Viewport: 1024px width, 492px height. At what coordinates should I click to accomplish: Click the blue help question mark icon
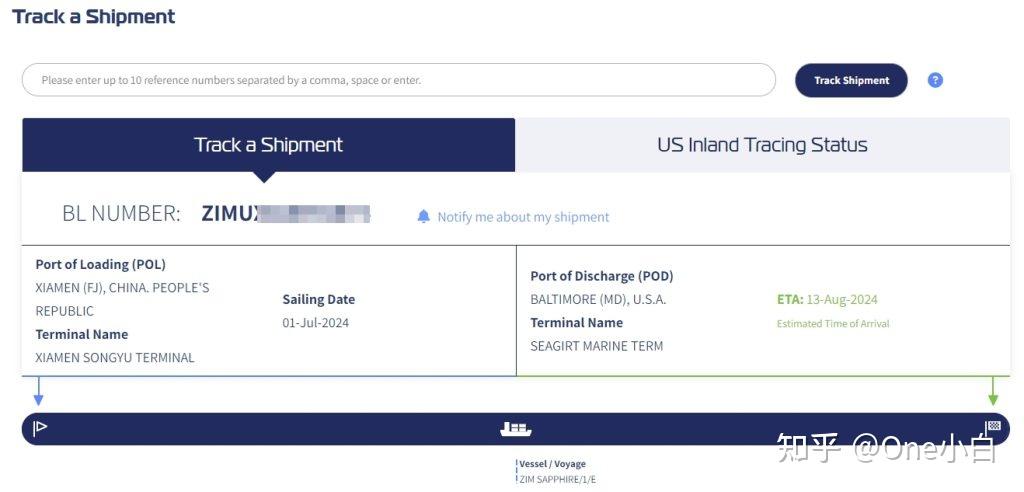point(935,80)
